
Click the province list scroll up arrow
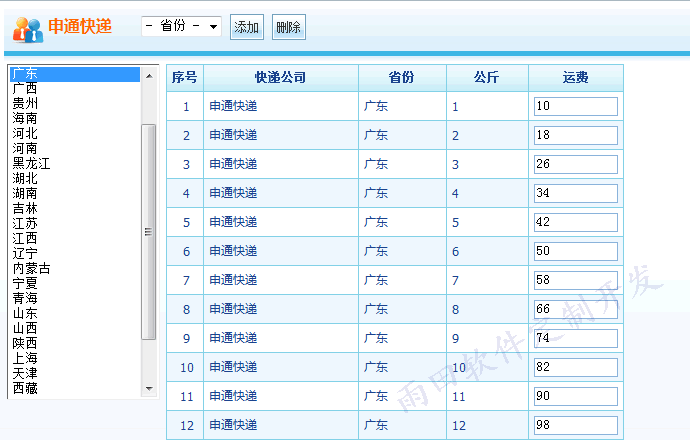149,76
